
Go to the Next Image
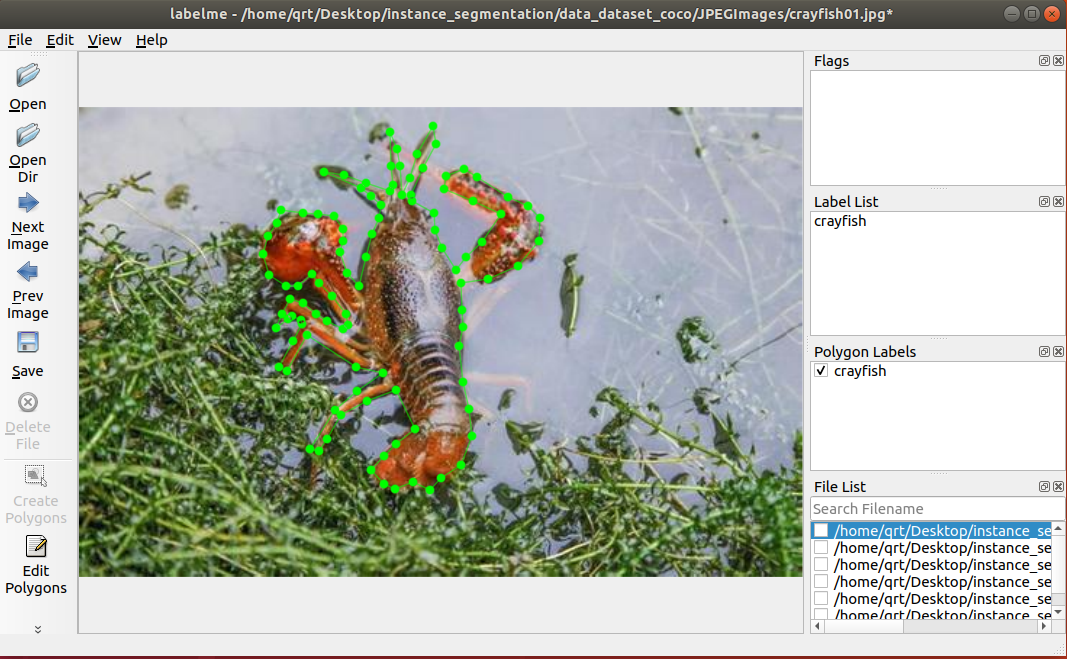[x=28, y=203]
